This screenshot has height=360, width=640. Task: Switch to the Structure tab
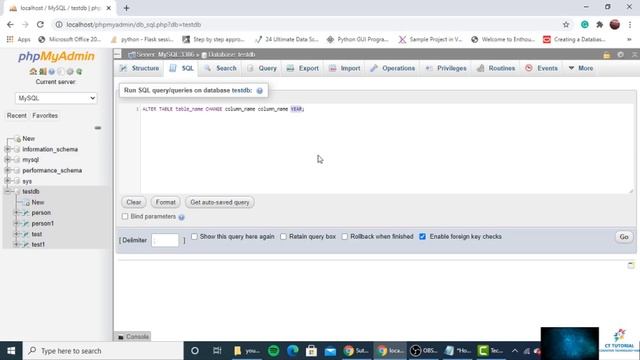pos(140,68)
